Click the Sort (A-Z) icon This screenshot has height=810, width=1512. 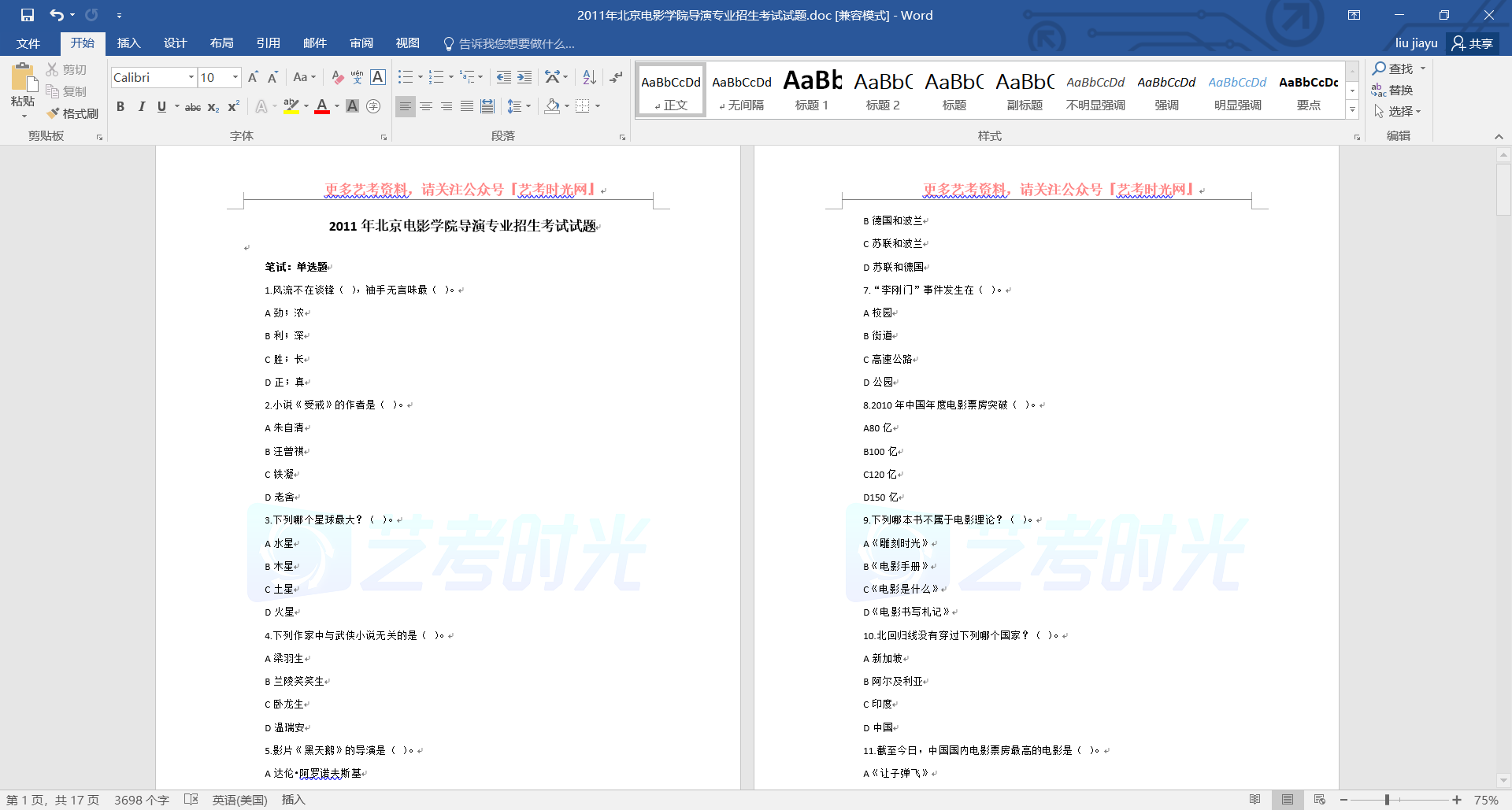click(x=589, y=77)
